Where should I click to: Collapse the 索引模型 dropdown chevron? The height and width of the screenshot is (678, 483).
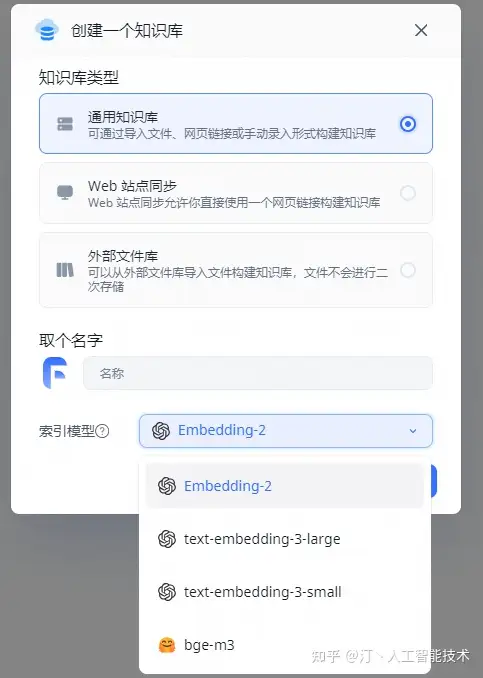coord(413,431)
